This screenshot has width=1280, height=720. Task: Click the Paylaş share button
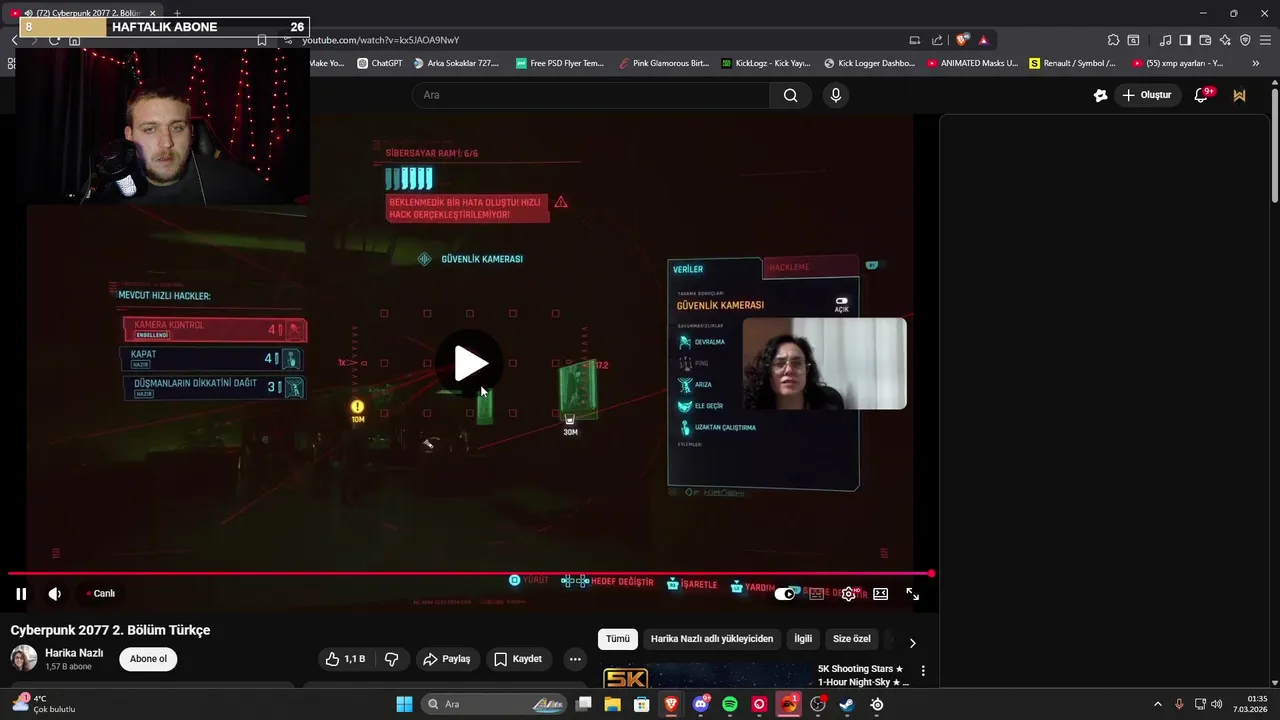click(446, 659)
